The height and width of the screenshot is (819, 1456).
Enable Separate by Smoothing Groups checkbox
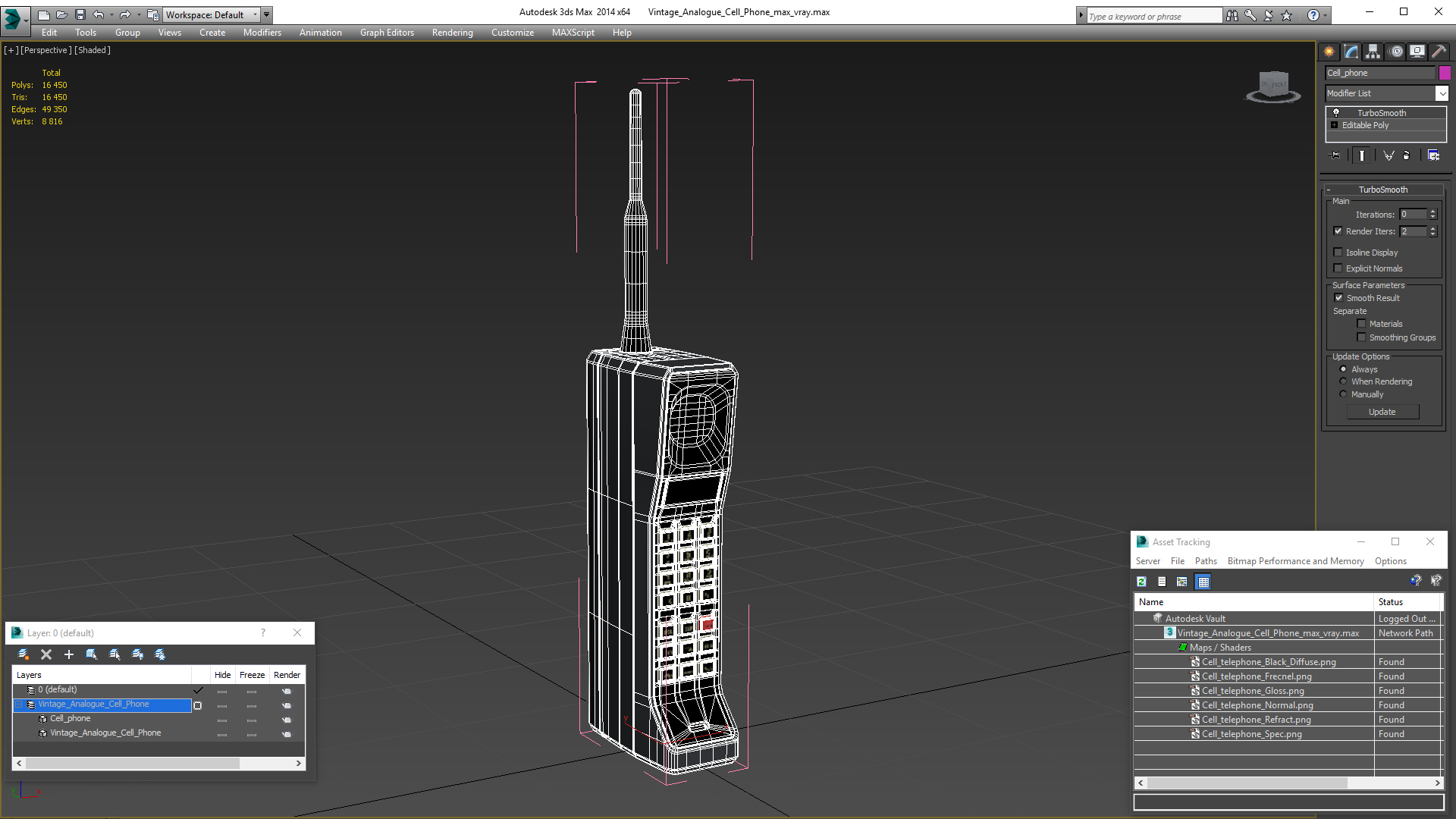click(1362, 337)
